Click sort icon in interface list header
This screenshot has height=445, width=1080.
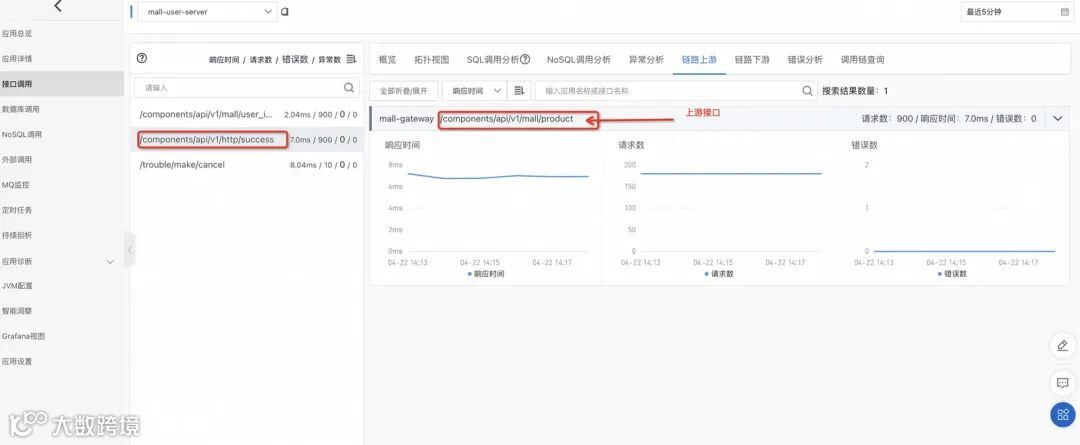[351, 59]
